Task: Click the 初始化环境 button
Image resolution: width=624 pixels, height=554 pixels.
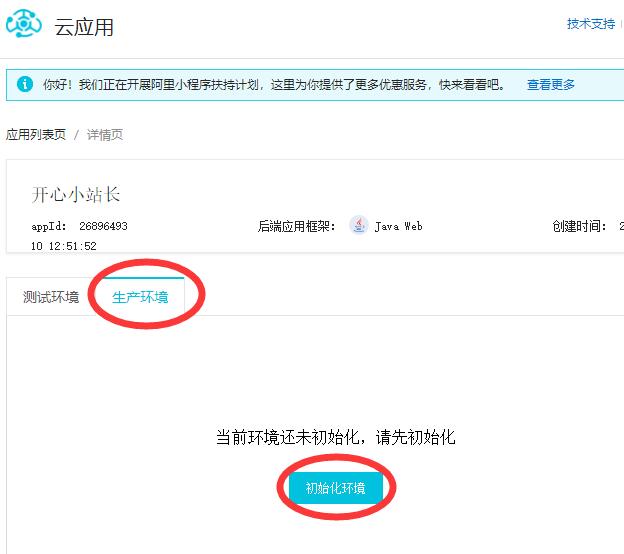Action: pos(335,488)
